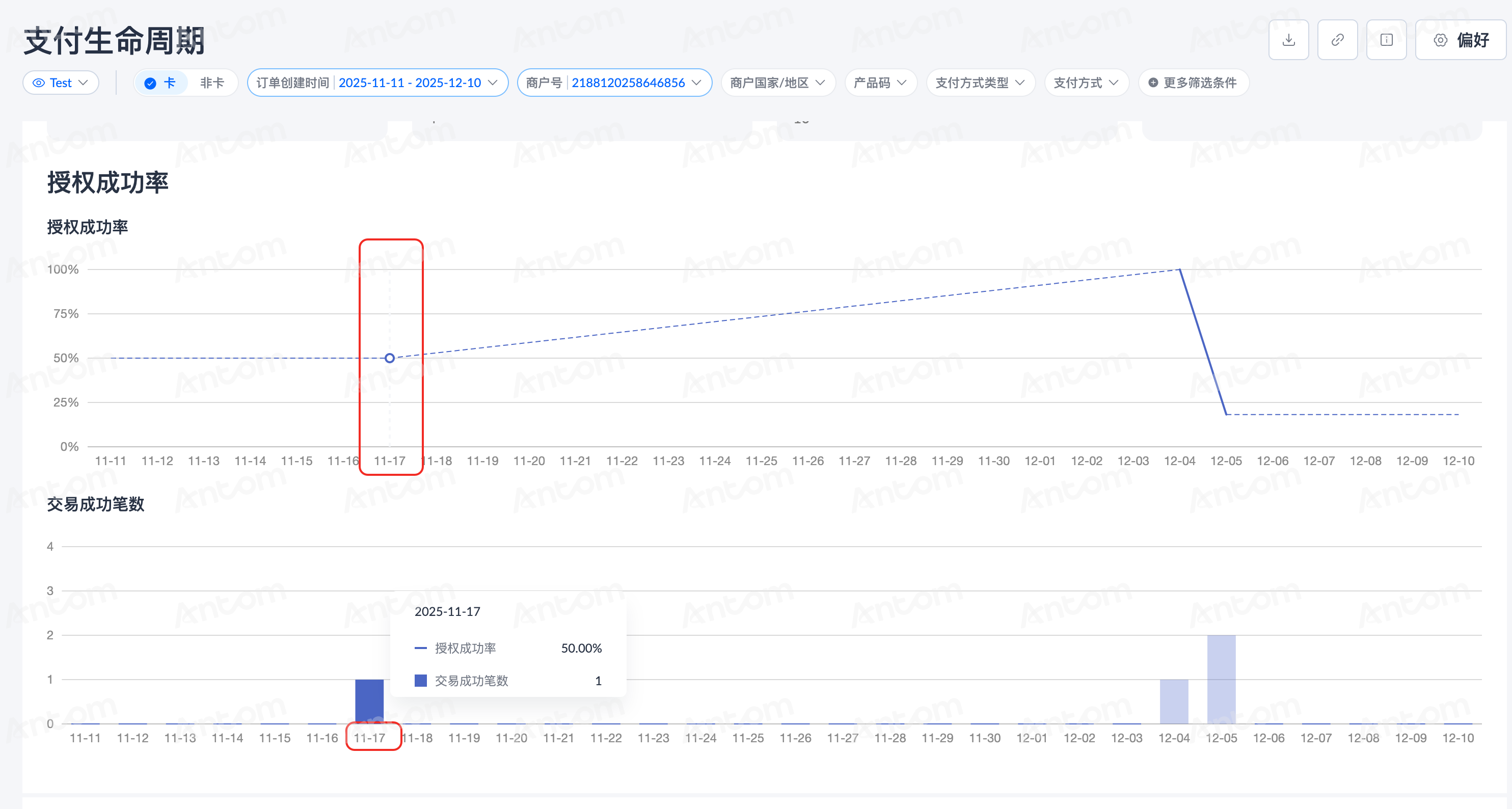Open the info icon panel
Screen dimensions: 1512x809
[1386, 40]
